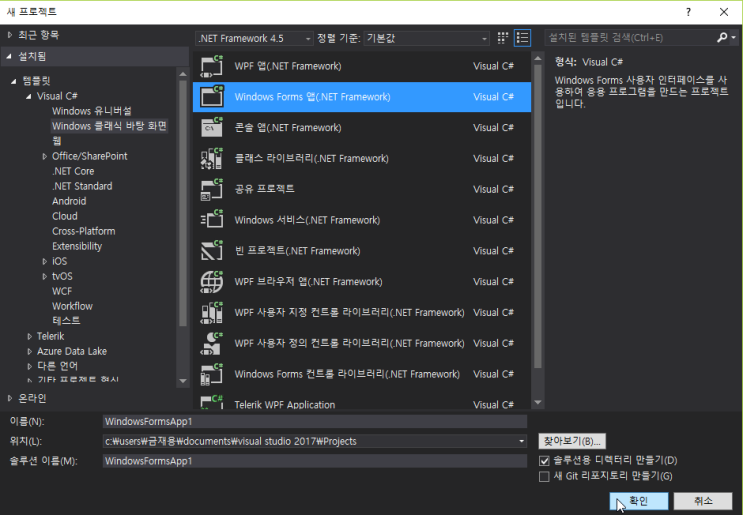Screen dimensions: 743x515
Task: Select Windows Forms 컨트롤 라이브러리 icon
Action: 212,374
